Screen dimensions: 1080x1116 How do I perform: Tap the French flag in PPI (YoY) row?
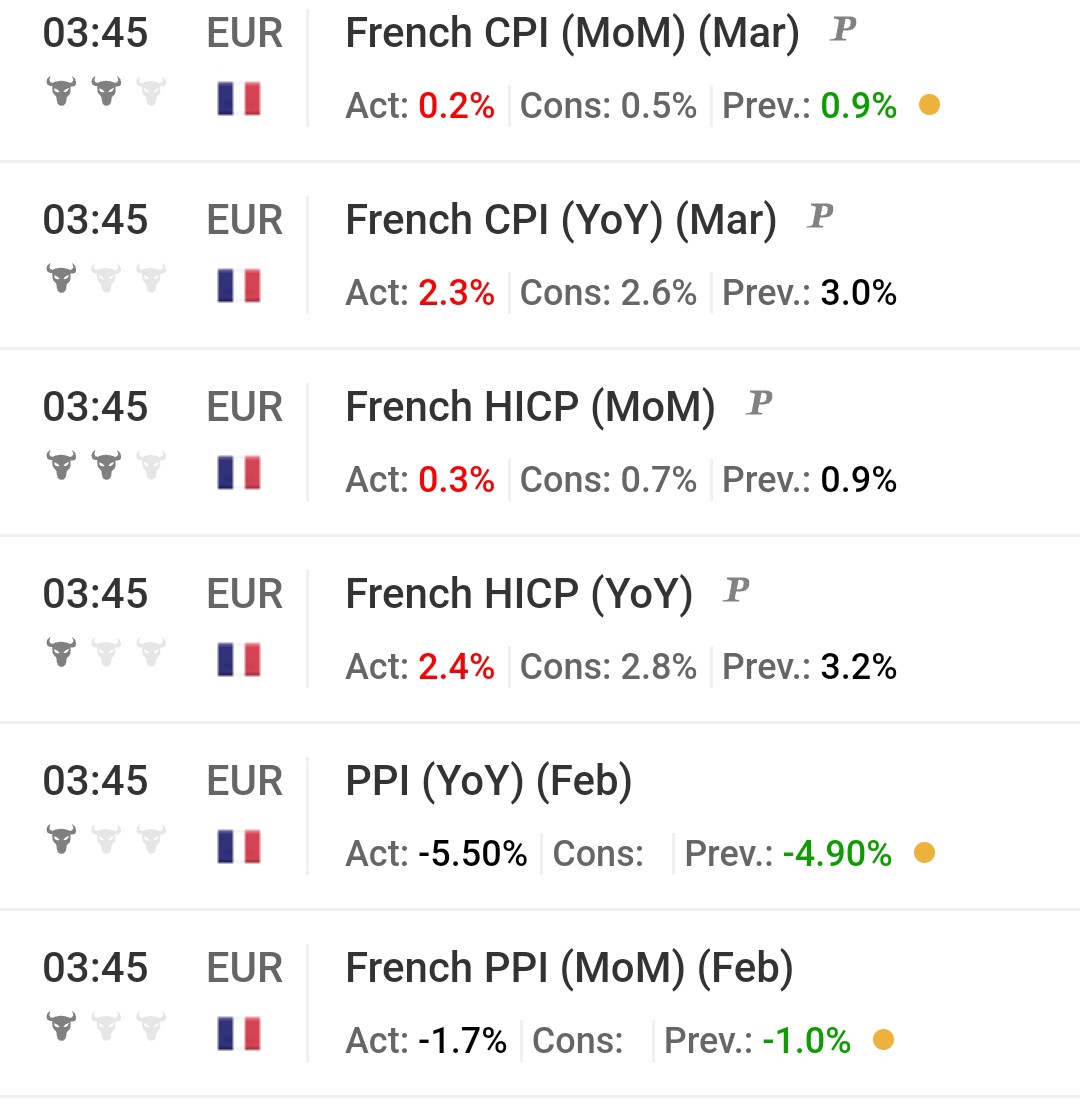[x=239, y=847]
